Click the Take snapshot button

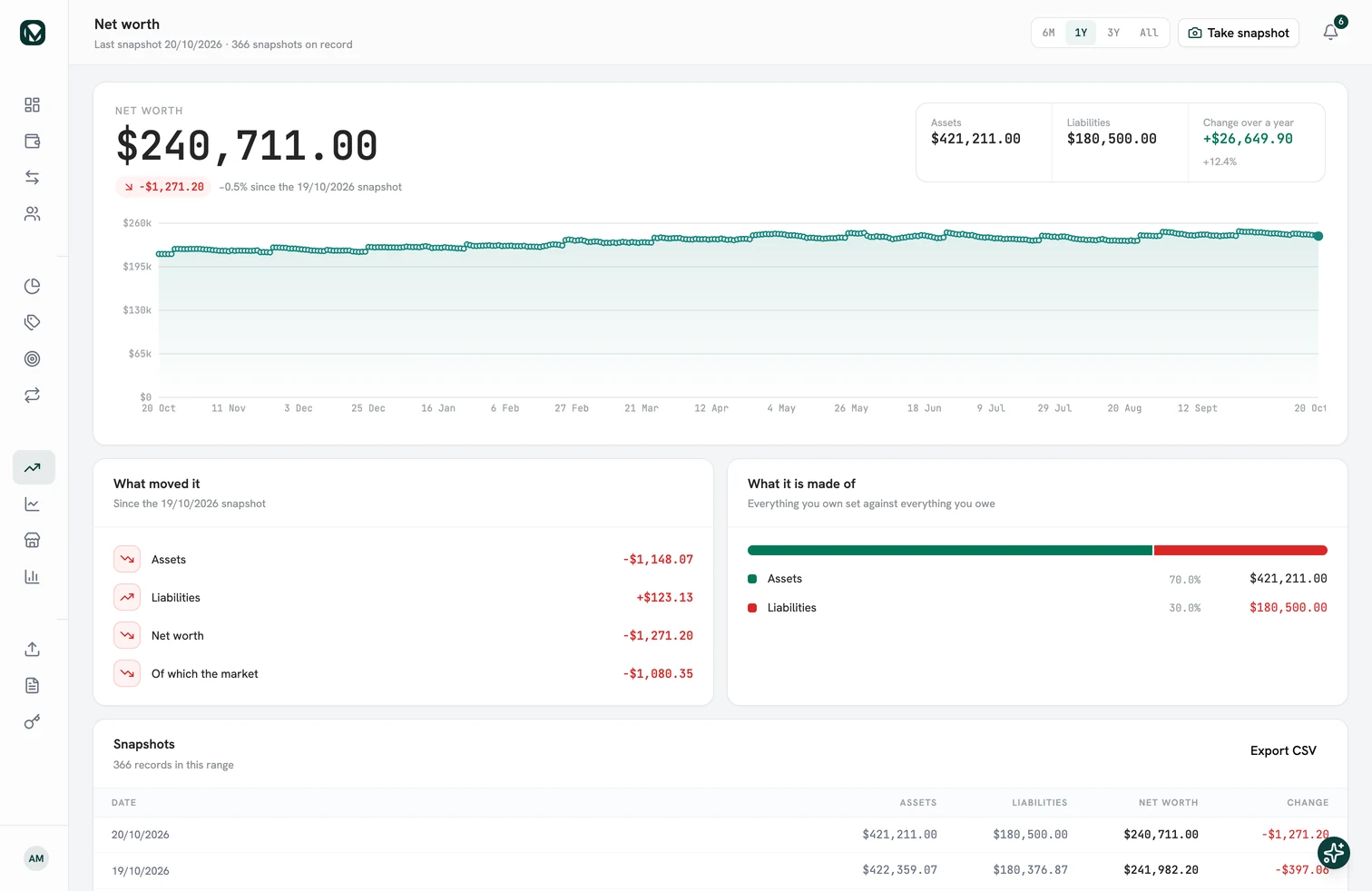pos(1239,33)
